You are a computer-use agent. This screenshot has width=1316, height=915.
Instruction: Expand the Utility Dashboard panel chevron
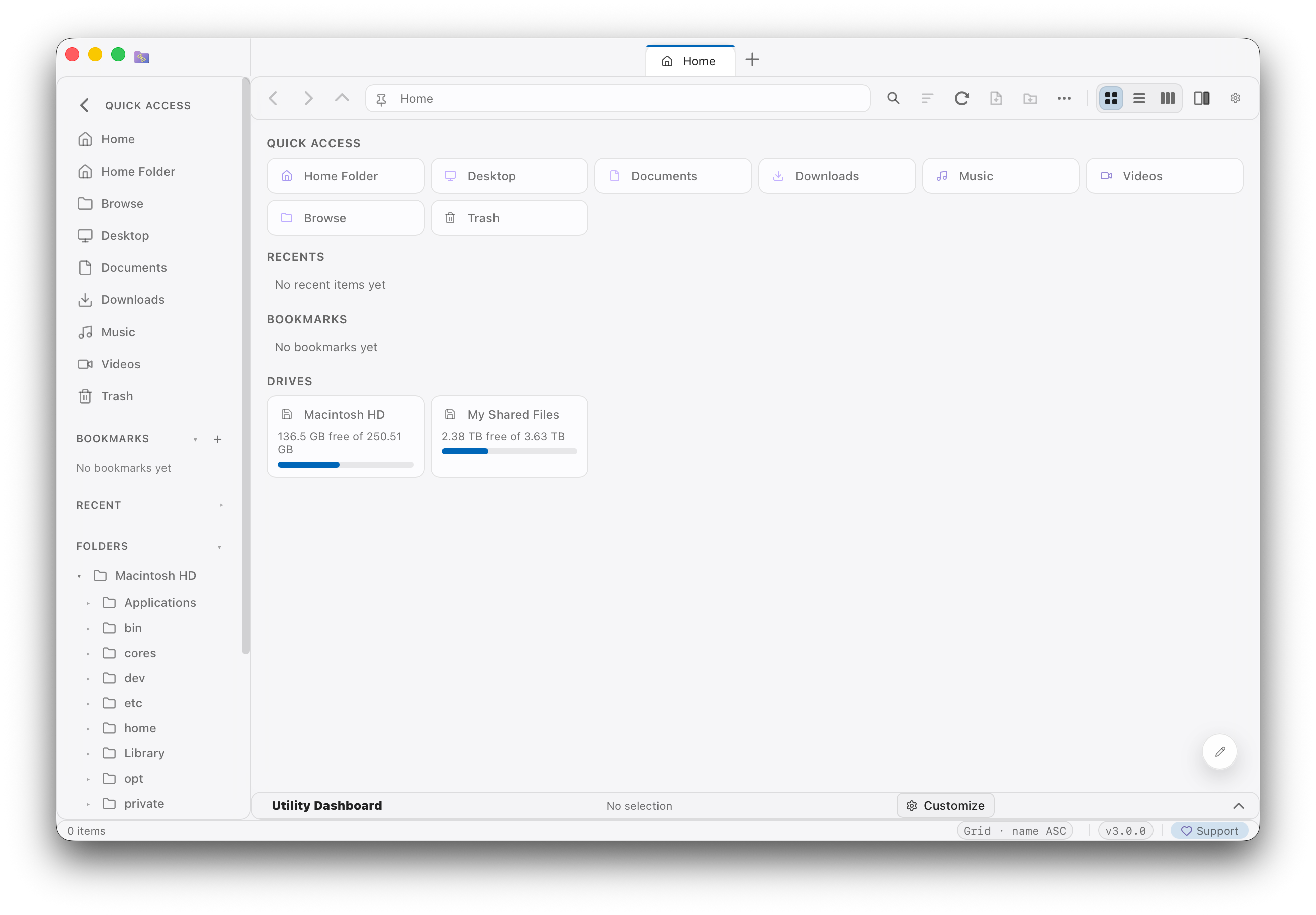[x=1239, y=806]
